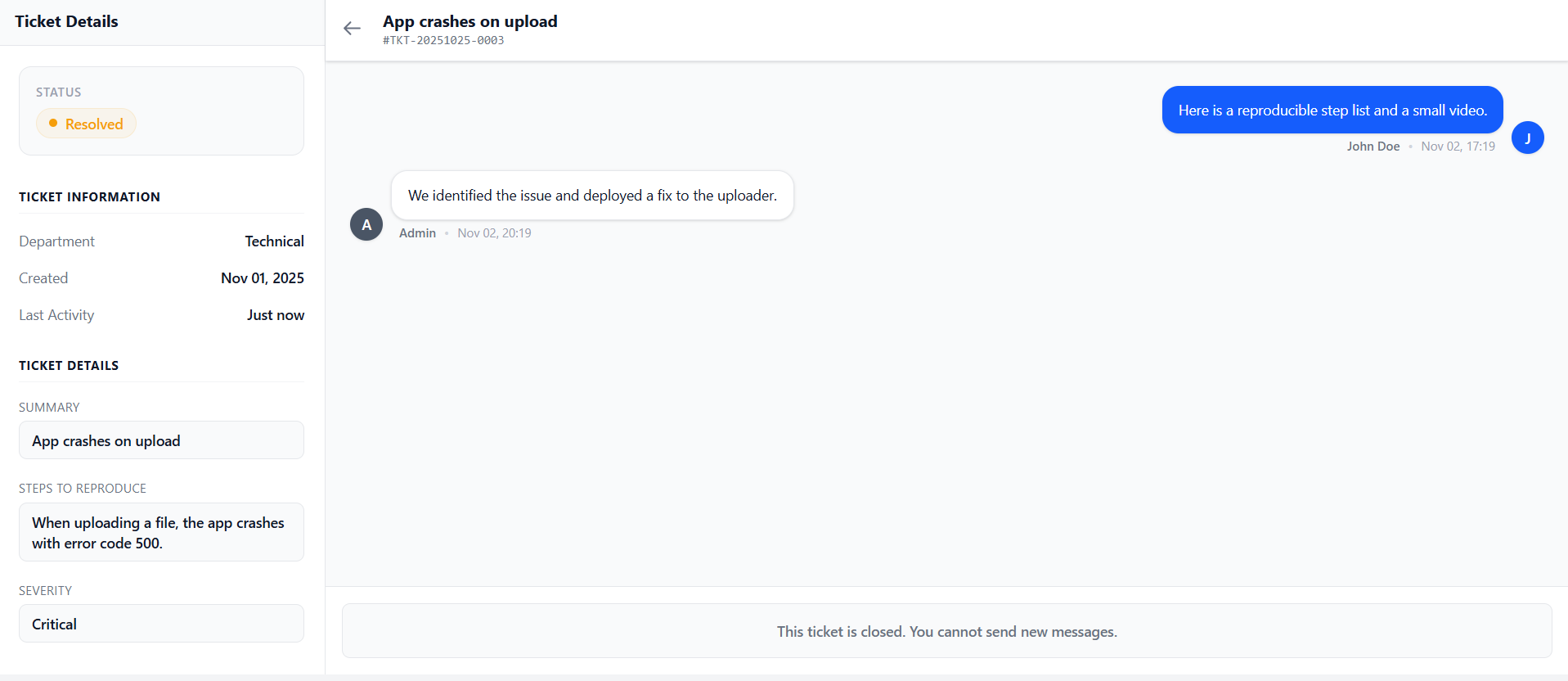Image resolution: width=1568 pixels, height=681 pixels.
Task: Click the John Doe sender name
Action: coord(1373,147)
